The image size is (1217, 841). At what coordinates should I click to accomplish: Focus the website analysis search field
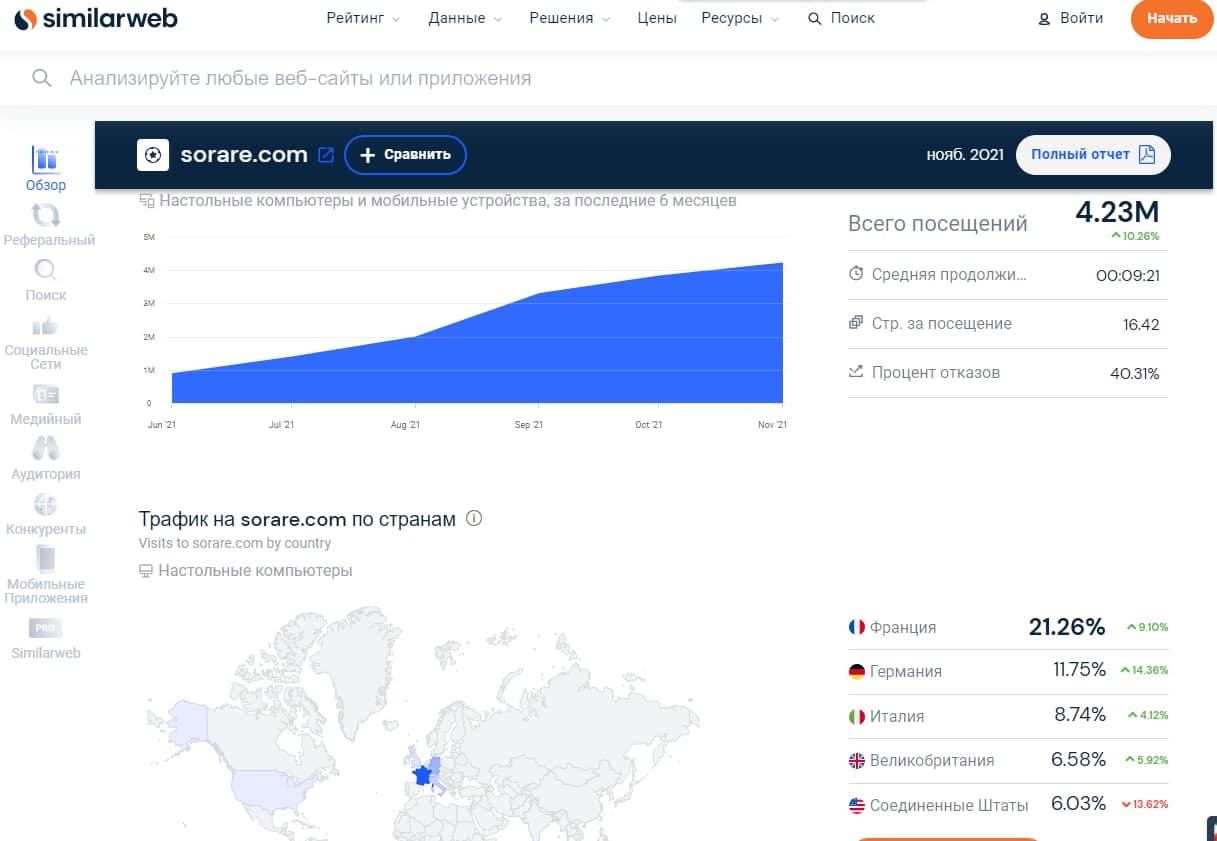[608, 78]
